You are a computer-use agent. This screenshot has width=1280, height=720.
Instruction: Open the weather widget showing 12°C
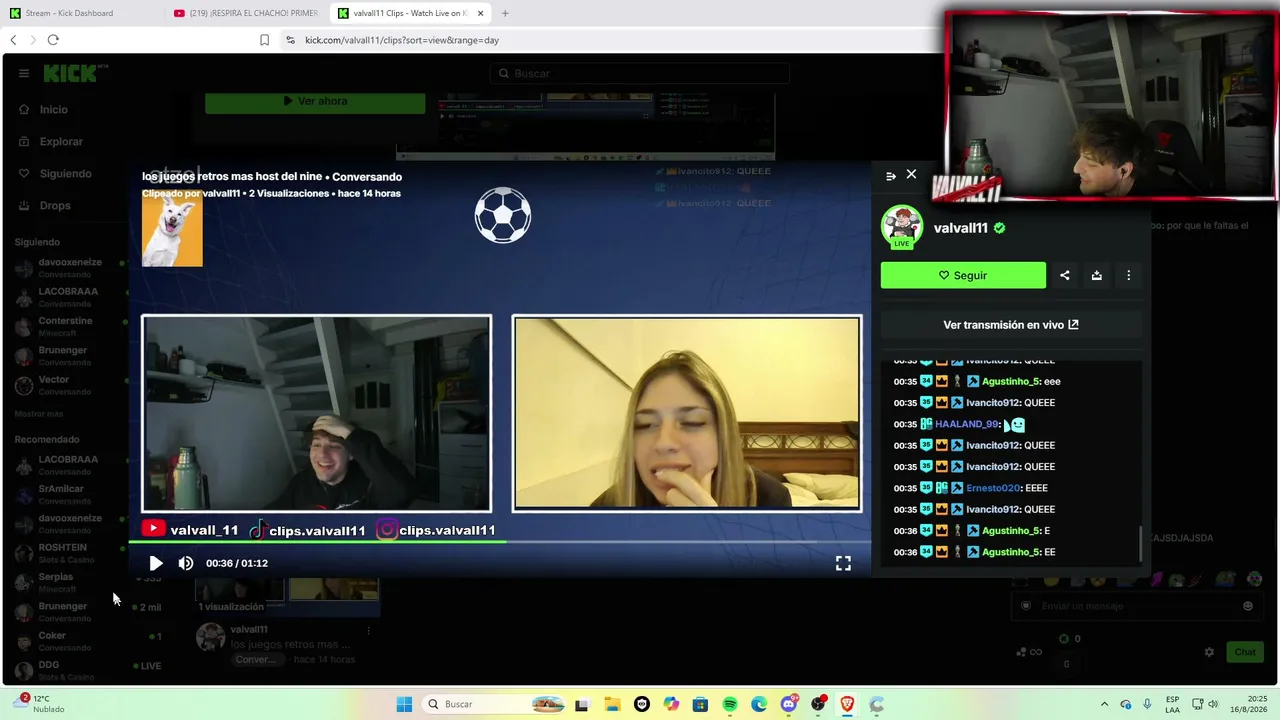41,704
